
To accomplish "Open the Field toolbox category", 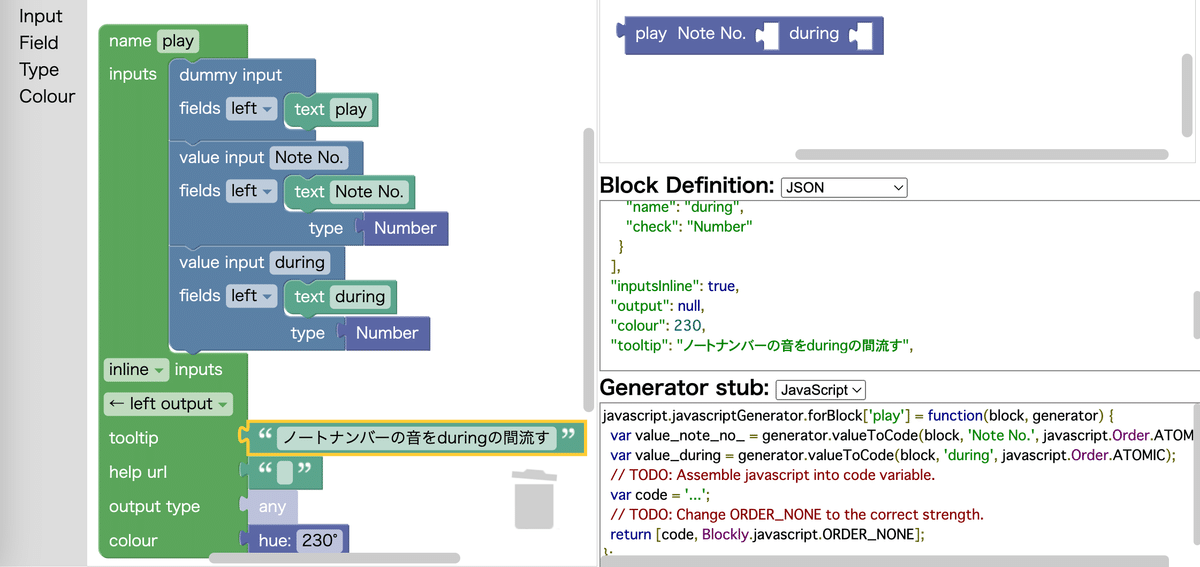I will coord(39,43).
